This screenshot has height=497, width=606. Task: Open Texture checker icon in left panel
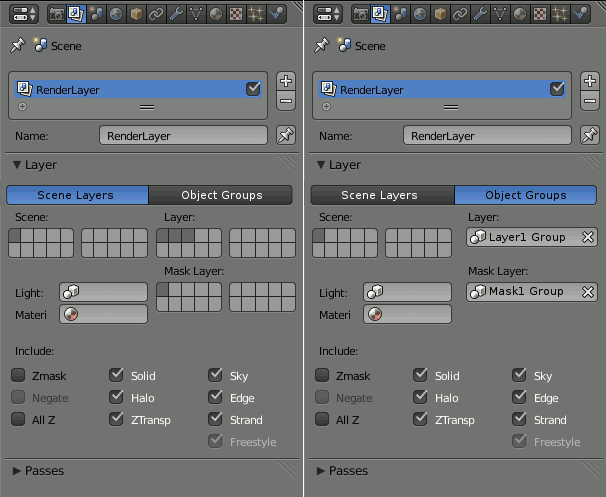point(236,14)
